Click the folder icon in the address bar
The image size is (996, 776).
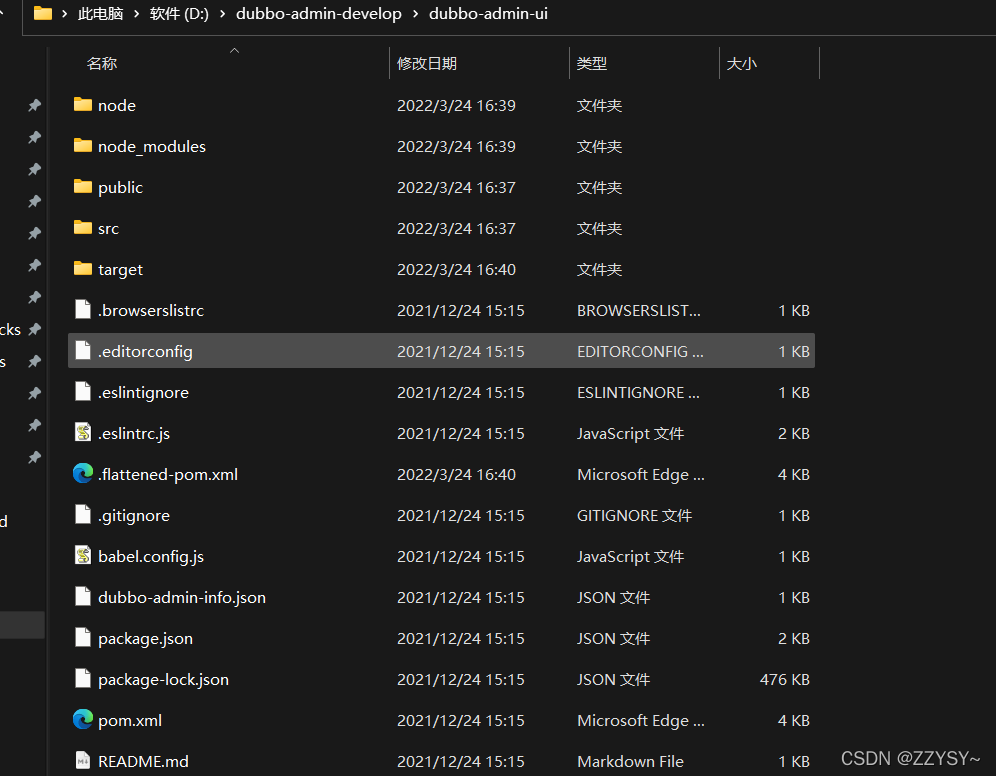pyautogui.click(x=43, y=13)
